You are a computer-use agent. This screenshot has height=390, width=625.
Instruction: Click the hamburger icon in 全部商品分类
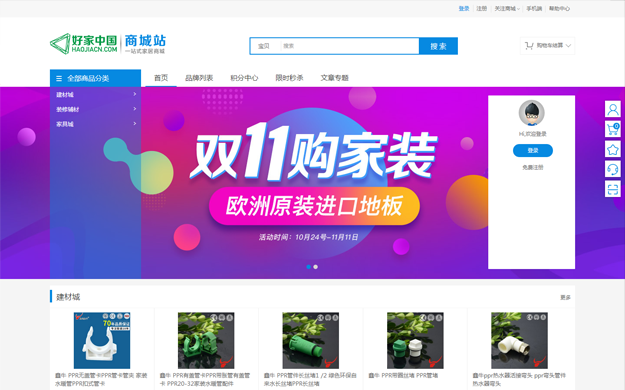[x=59, y=79]
